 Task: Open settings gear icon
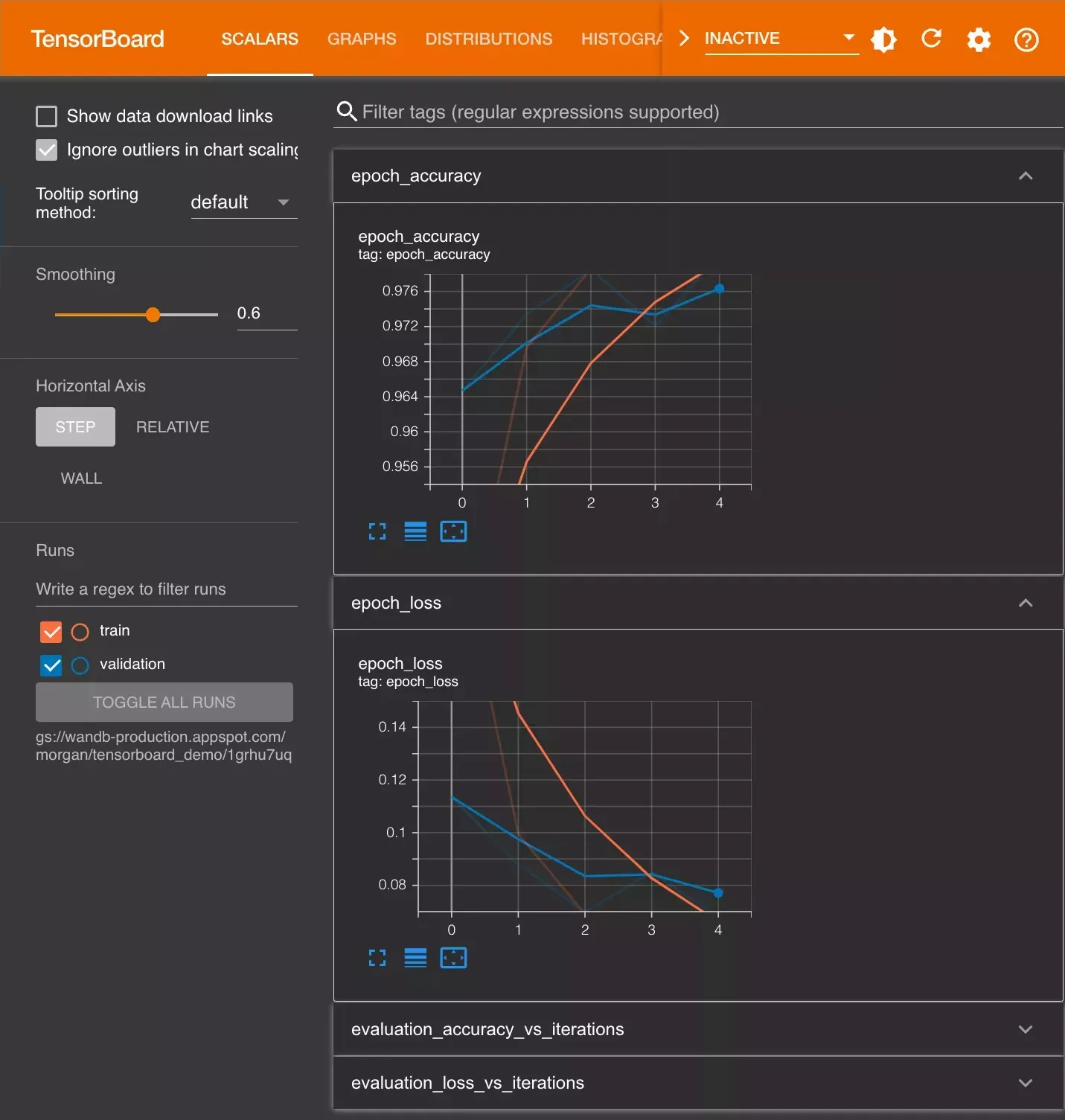point(979,39)
